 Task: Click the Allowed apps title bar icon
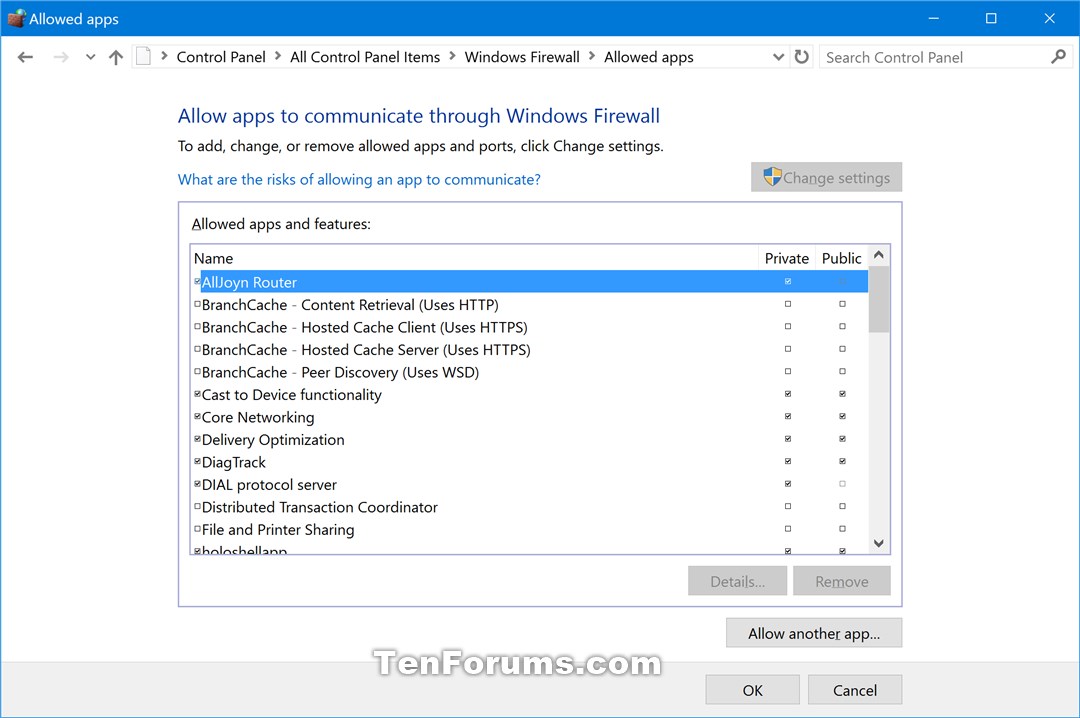[x=16, y=18]
